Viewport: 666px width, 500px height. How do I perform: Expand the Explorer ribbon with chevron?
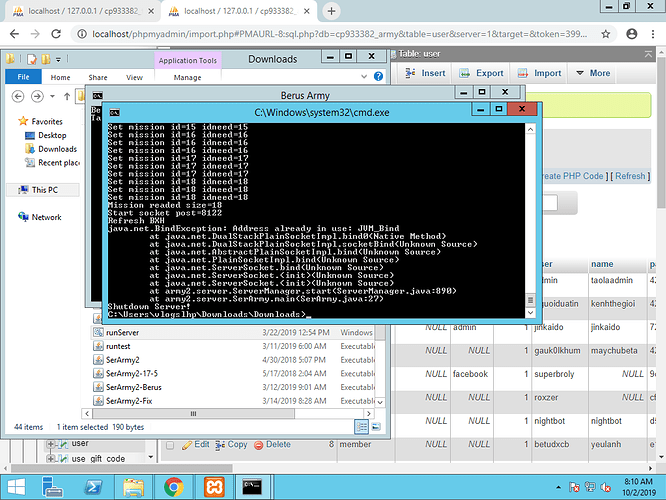pos(363,77)
